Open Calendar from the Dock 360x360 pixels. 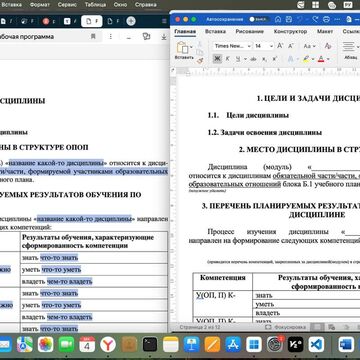click(87, 344)
